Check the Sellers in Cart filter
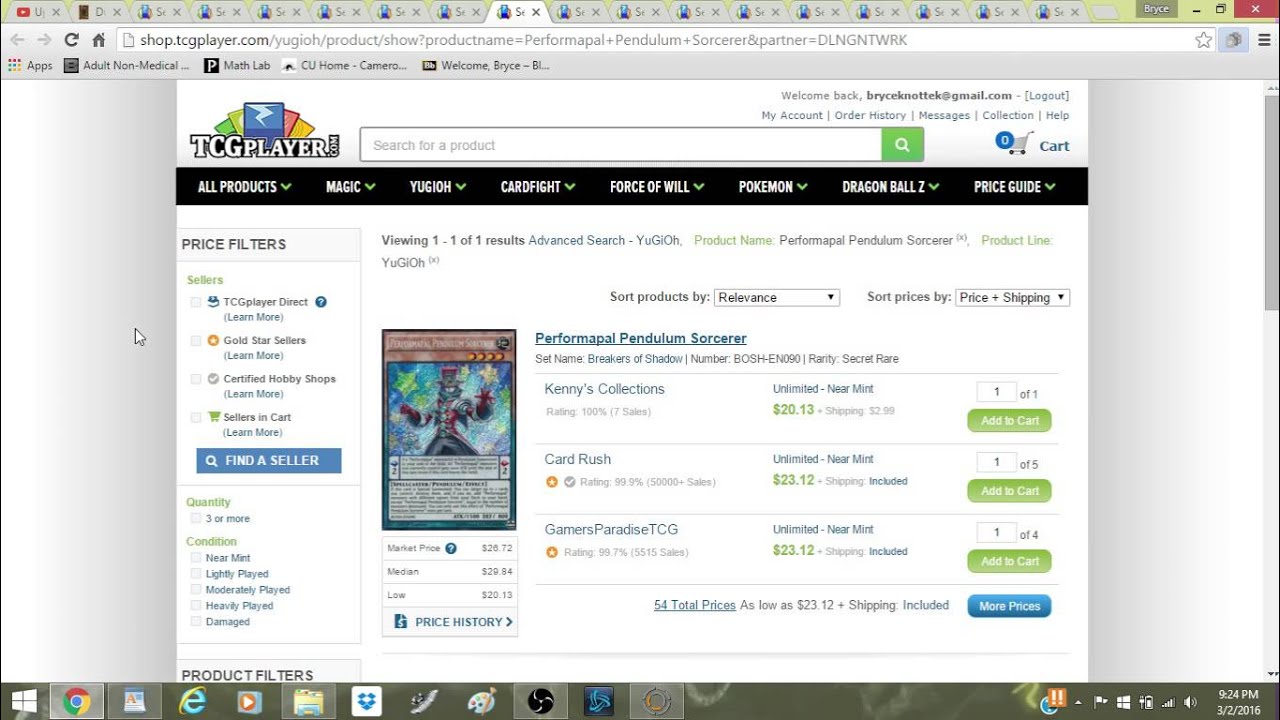1280x720 pixels. tap(196, 417)
